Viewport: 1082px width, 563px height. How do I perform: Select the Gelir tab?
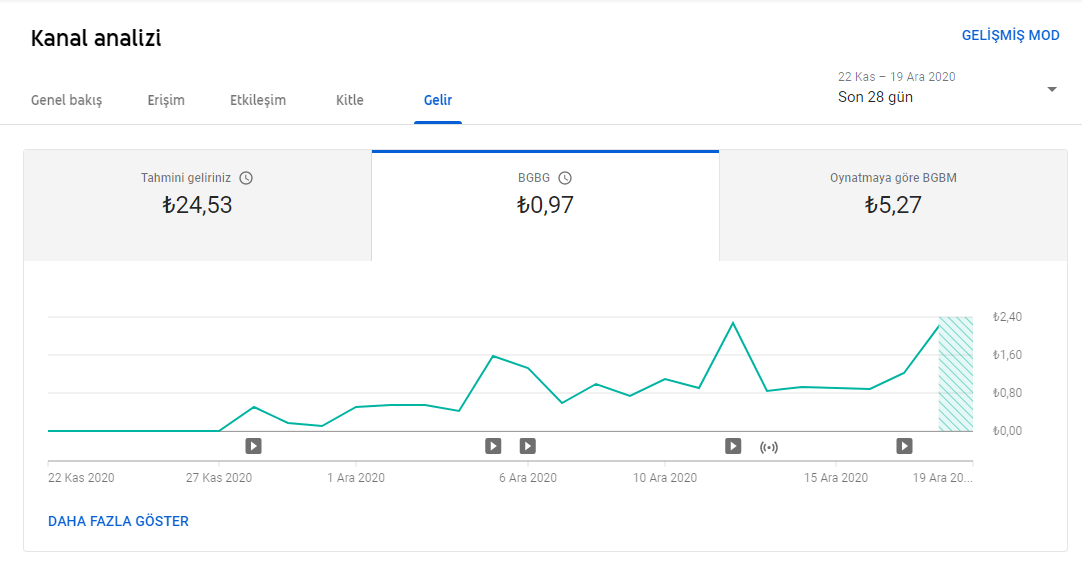click(437, 100)
